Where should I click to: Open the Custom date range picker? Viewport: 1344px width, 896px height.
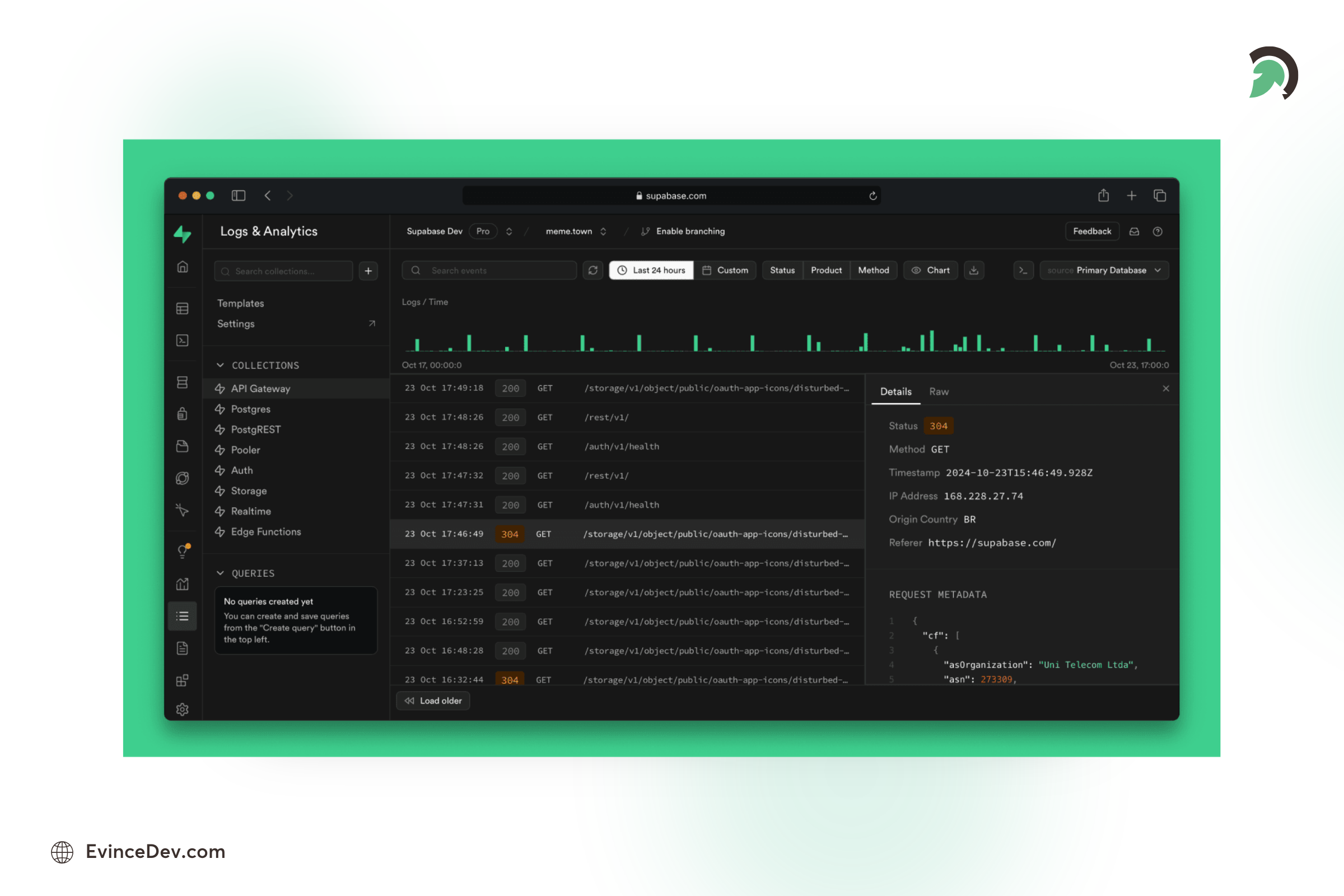click(x=725, y=270)
